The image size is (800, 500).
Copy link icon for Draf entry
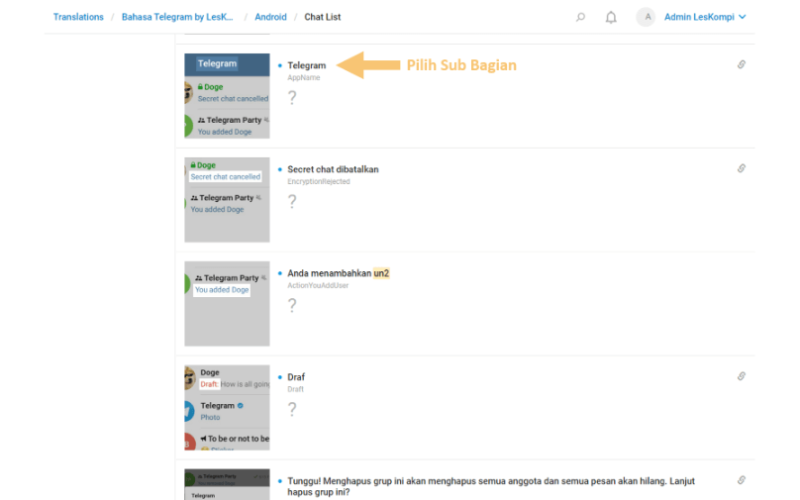[x=741, y=376]
